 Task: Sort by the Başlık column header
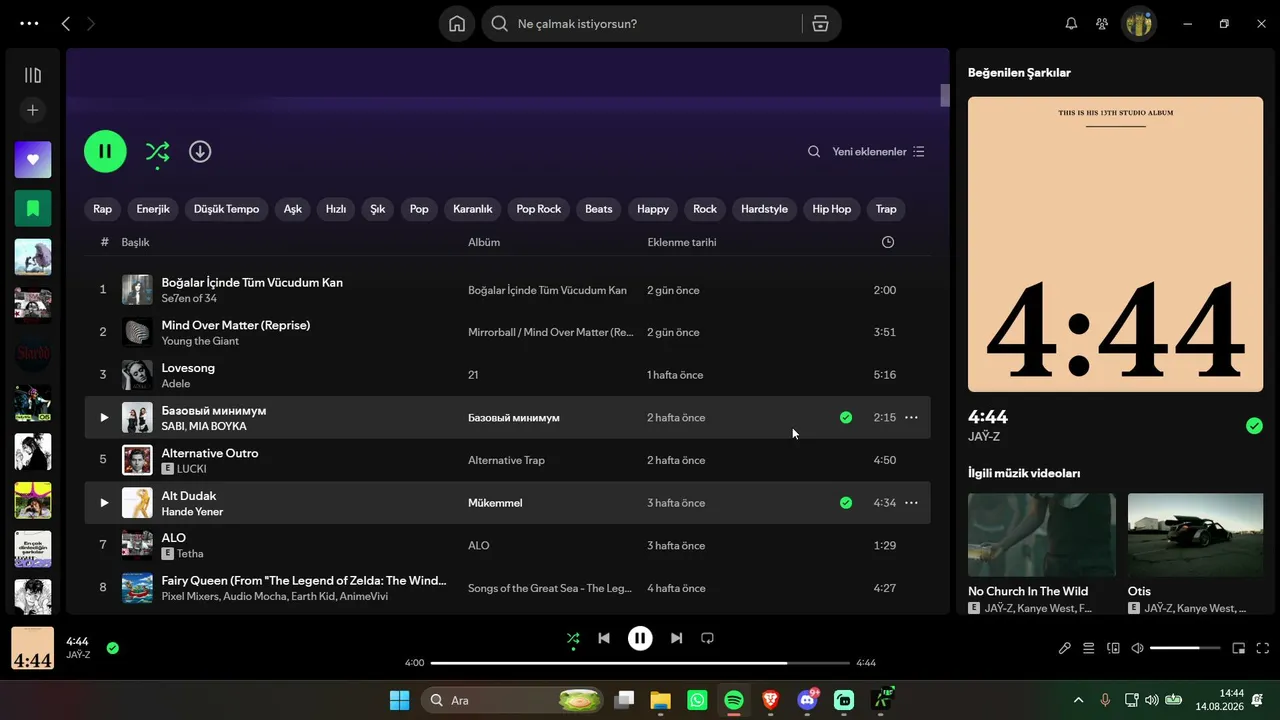[136, 242]
